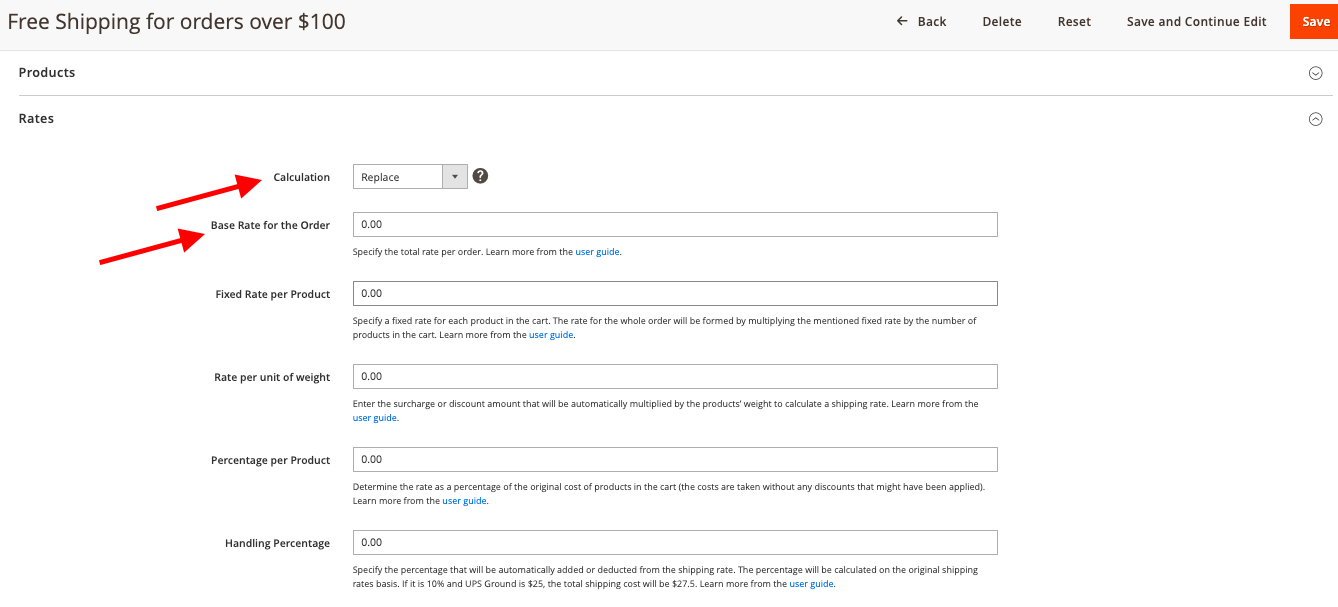Click the Back button
Screen dimensions: 1338x607
(x=921, y=21)
